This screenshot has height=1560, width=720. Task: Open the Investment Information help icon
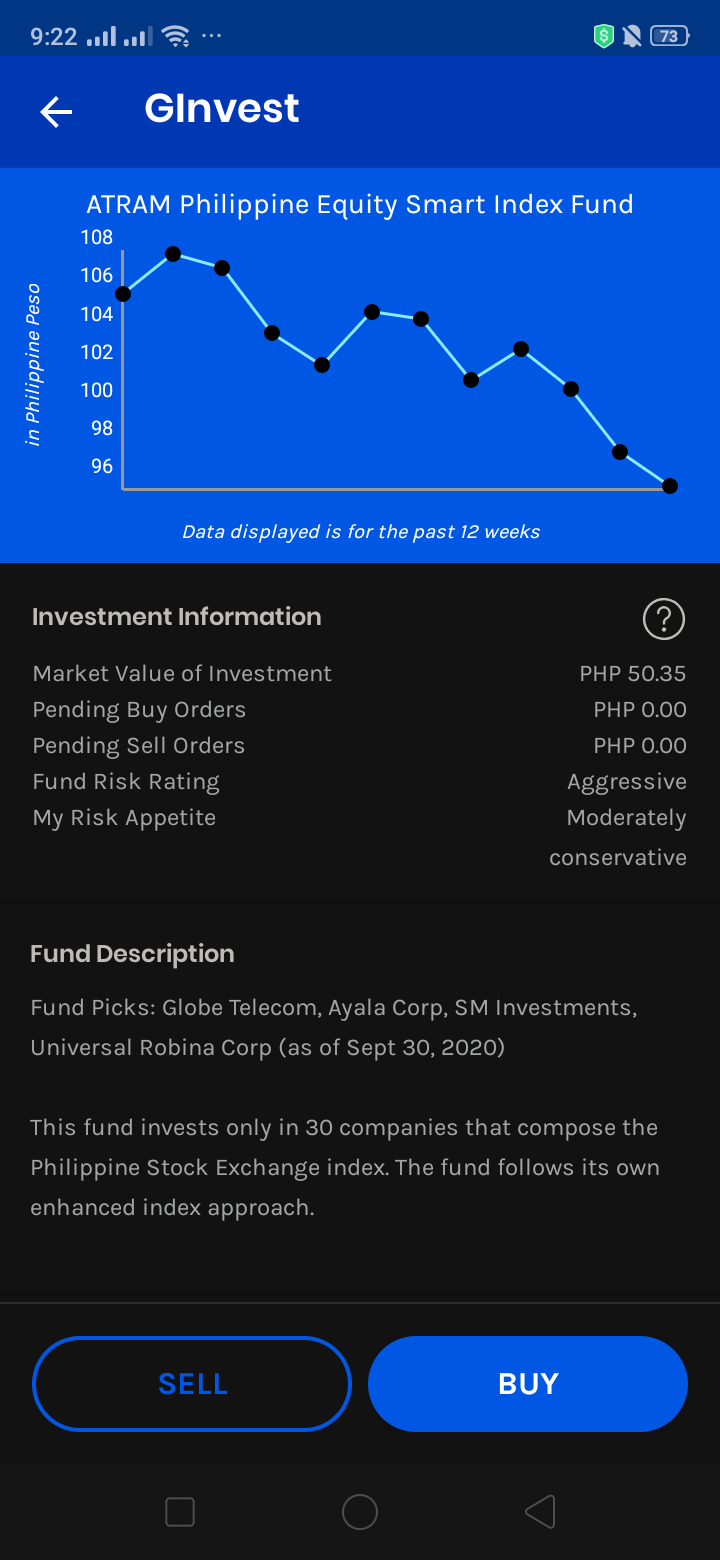(663, 619)
